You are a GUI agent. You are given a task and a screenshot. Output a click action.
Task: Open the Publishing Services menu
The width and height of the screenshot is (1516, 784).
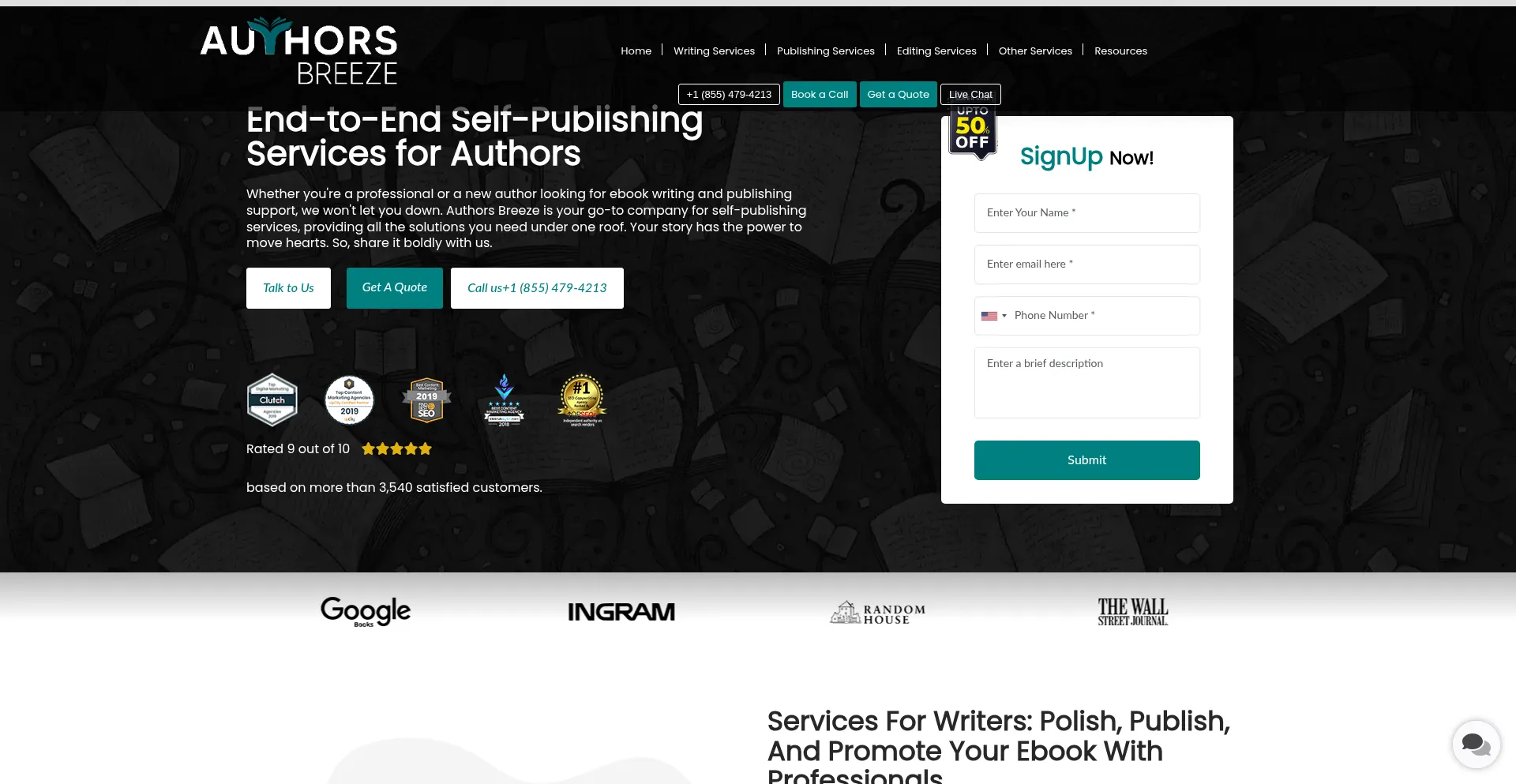coord(826,51)
